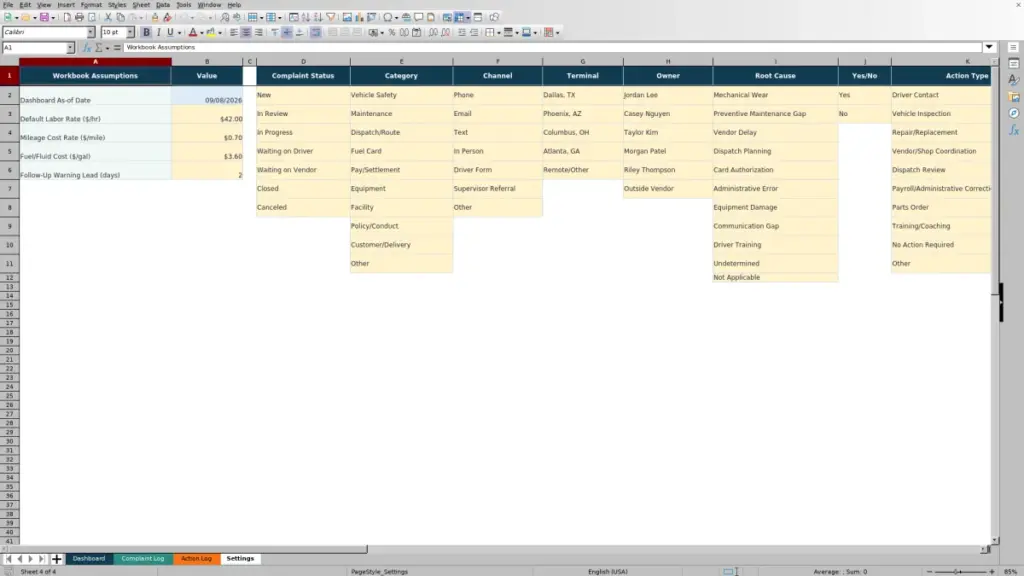This screenshot has width=1024, height=576.
Task: Switch to the Complaint Log sheet tab
Action: (x=143, y=559)
